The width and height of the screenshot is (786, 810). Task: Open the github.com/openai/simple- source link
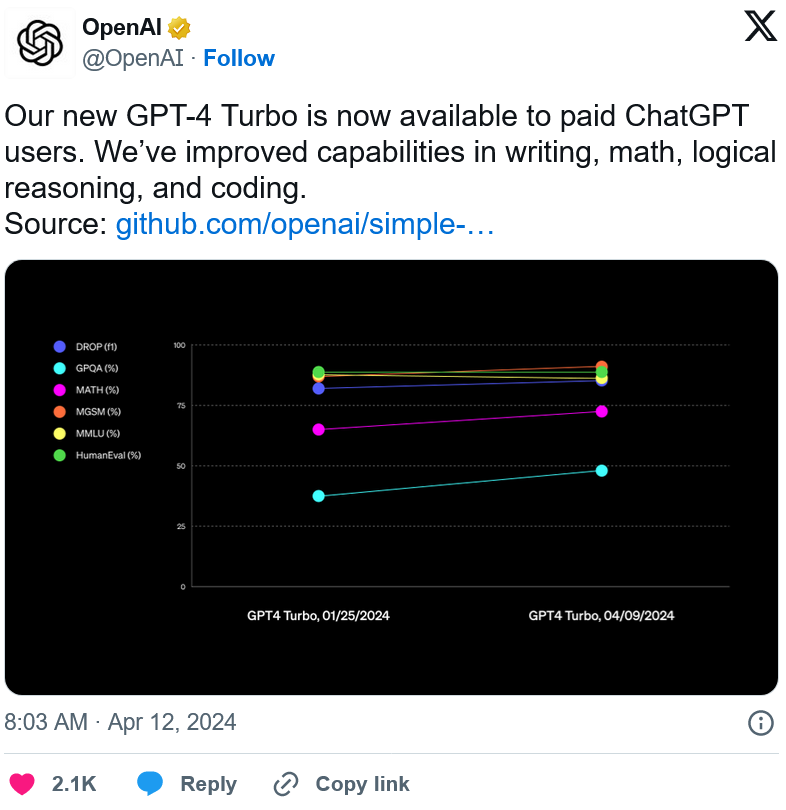[305, 224]
